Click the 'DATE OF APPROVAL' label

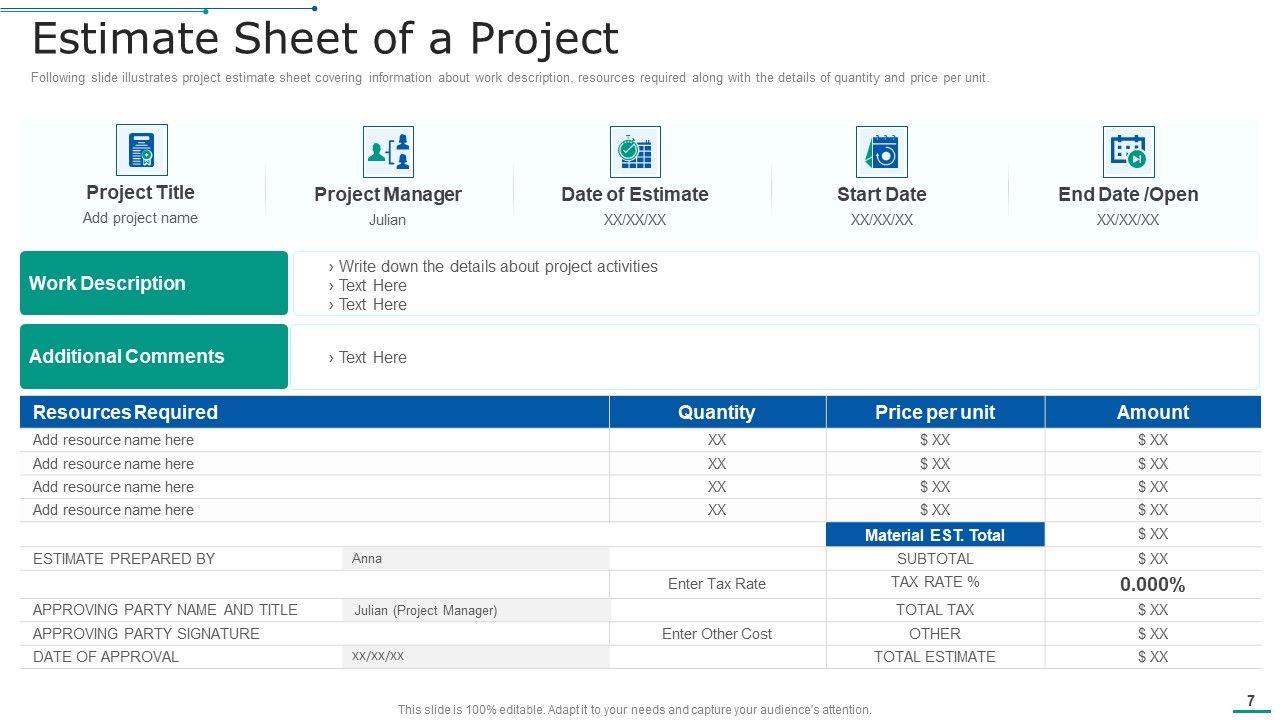coord(106,657)
